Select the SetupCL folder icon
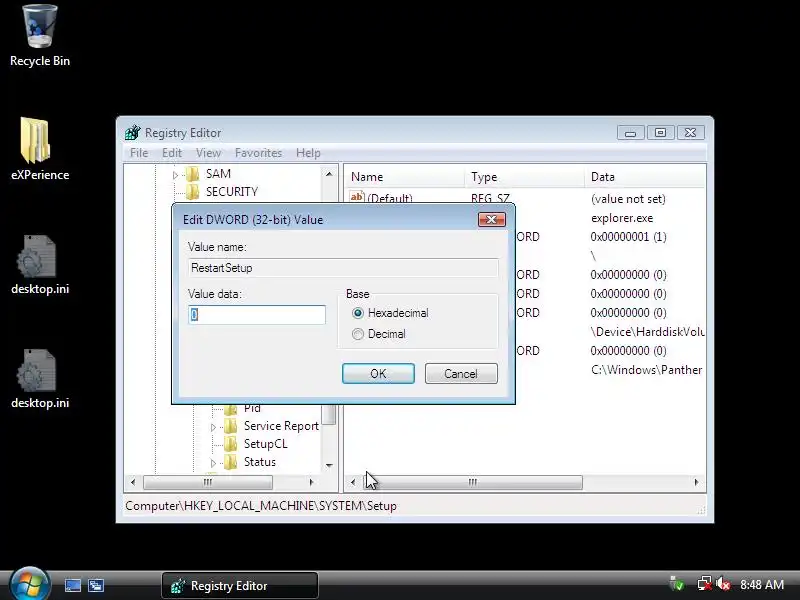 point(231,444)
